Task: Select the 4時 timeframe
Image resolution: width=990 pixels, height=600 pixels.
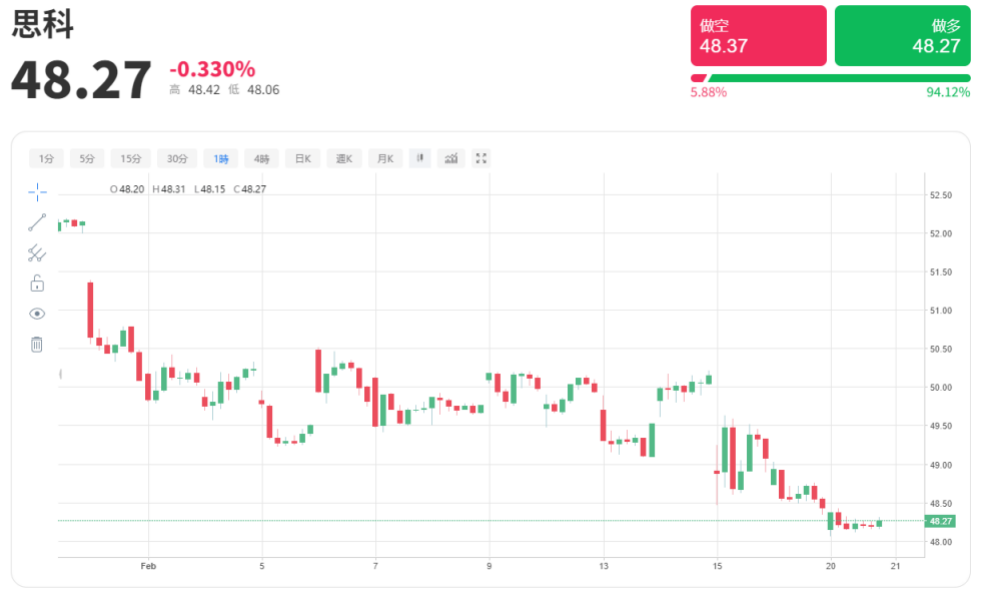Action: point(262,158)
